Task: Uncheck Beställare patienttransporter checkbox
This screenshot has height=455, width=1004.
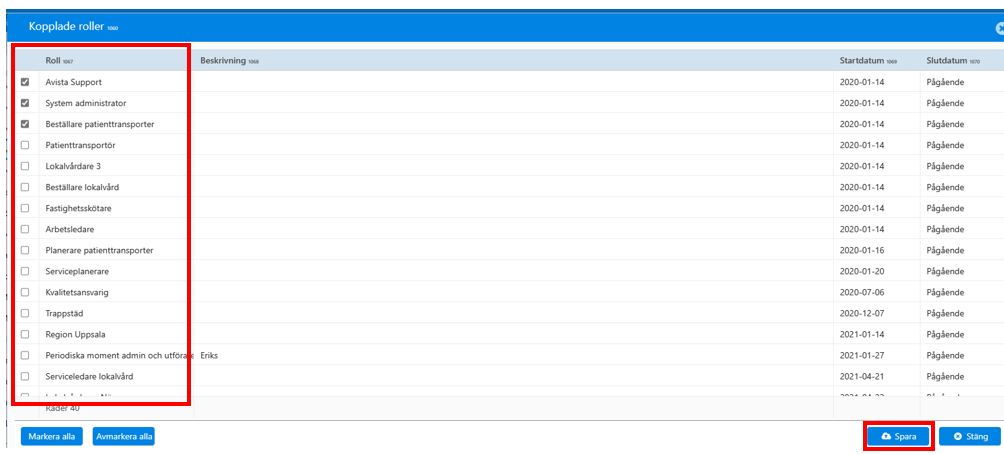Action: click(x=25, y=124)
